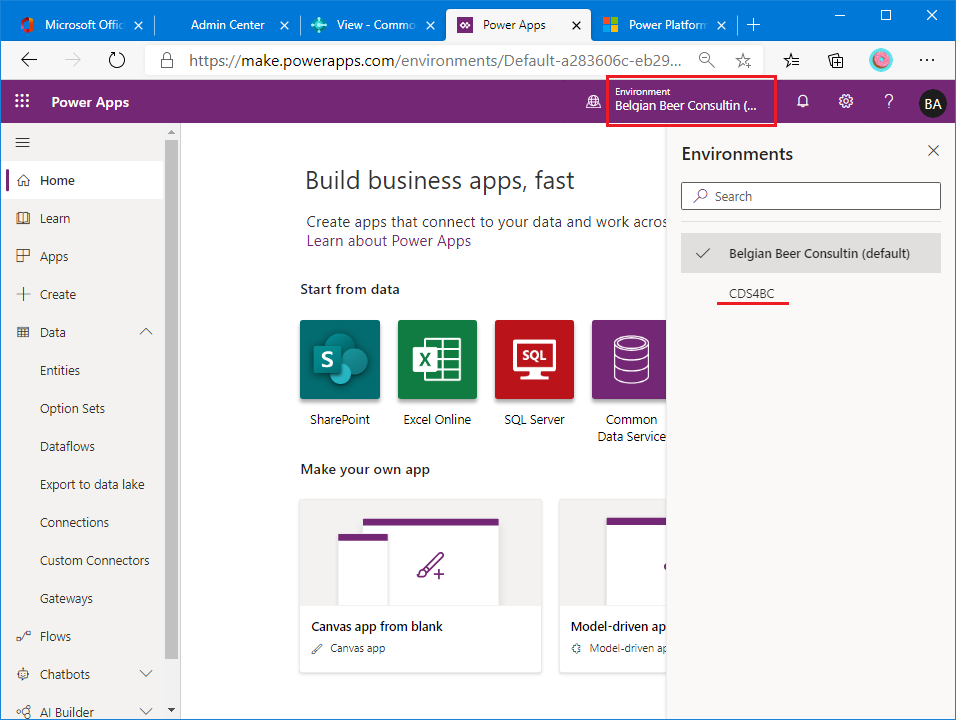Screen dimensions: 956x720
Task: Open Custom Connectors under Data
Action: [x=95, y=560]
